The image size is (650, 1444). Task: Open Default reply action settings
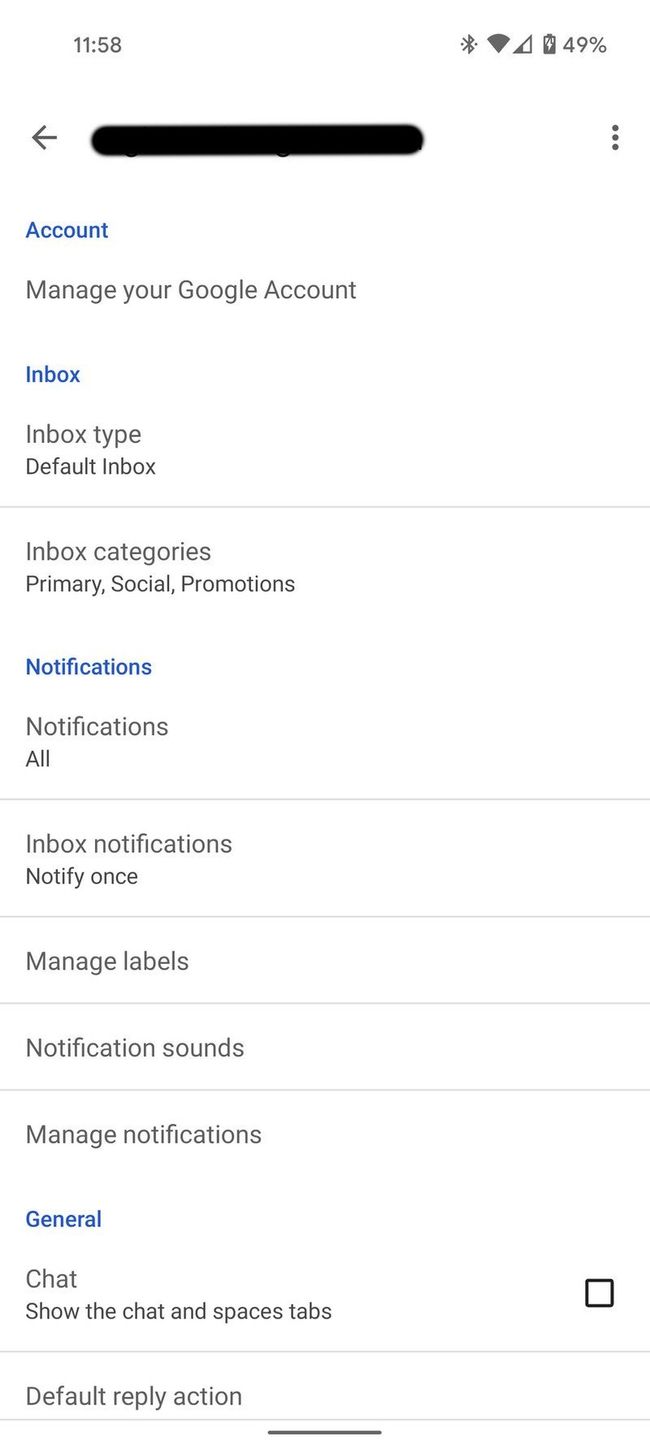click(x=325, y=1395)
